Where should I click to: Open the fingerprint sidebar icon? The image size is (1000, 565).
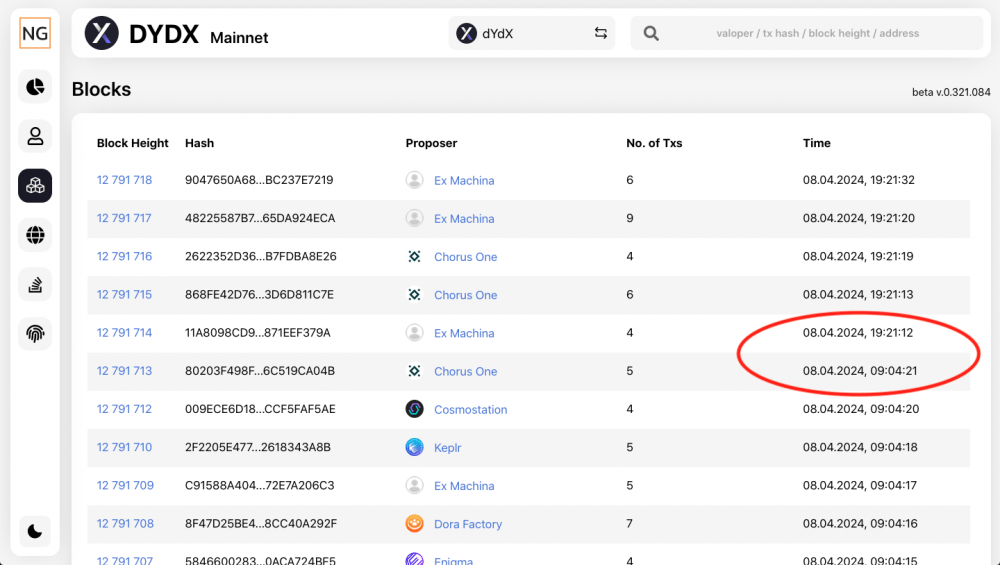click(x=35, y=334)
